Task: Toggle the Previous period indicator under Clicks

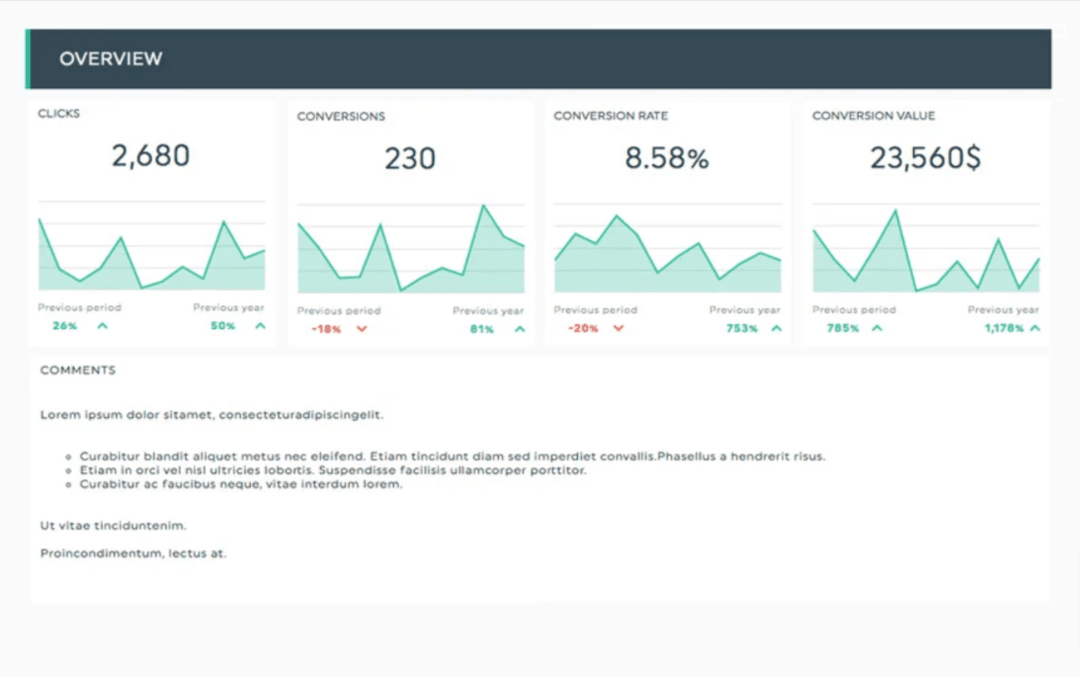Action: pos(79,307)
